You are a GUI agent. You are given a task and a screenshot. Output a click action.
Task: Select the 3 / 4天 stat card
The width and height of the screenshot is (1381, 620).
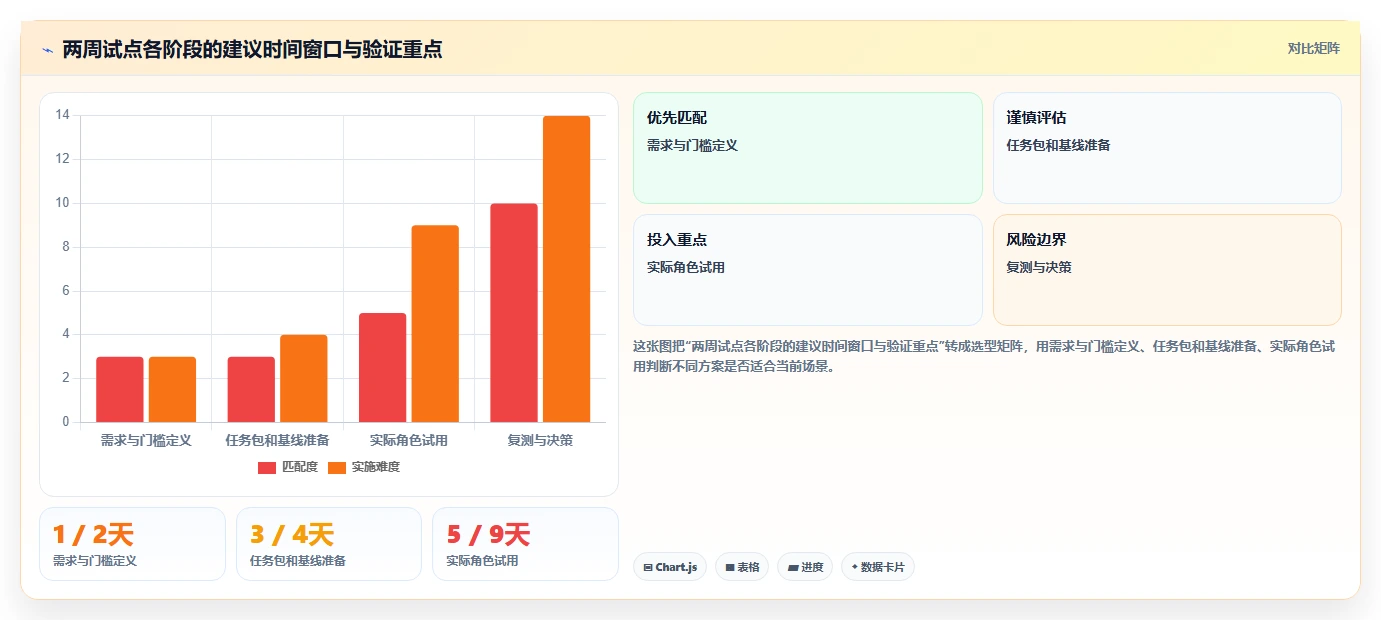coord(329,544)
